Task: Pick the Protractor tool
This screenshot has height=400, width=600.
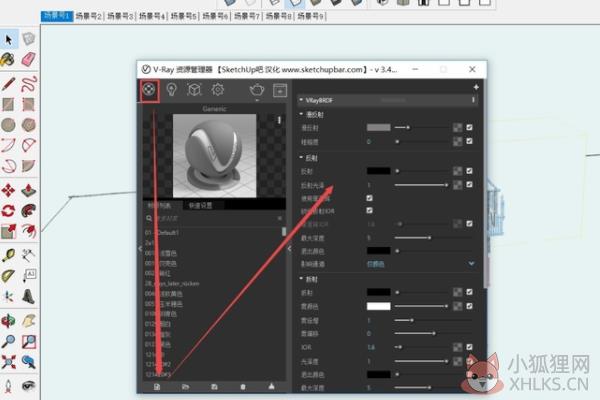Action: click(8, 276)
